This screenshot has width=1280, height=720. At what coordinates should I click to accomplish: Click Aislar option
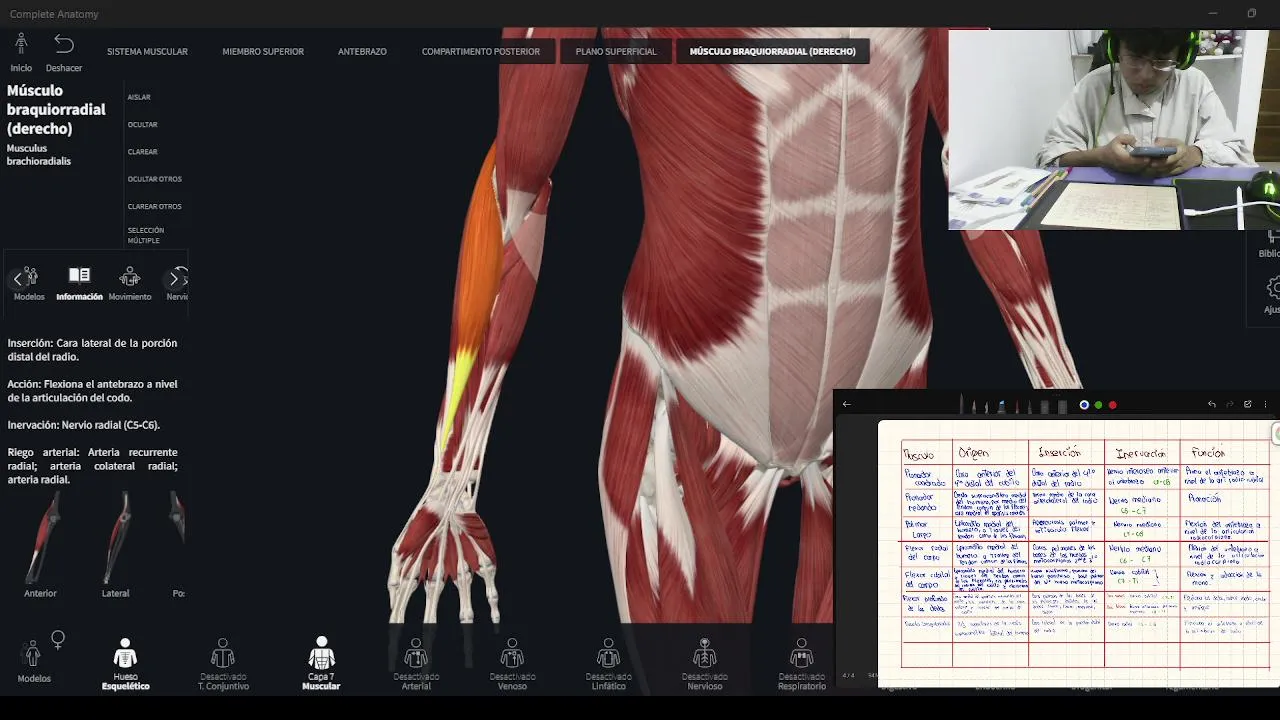pyautogui.click(x=139, y=97)
